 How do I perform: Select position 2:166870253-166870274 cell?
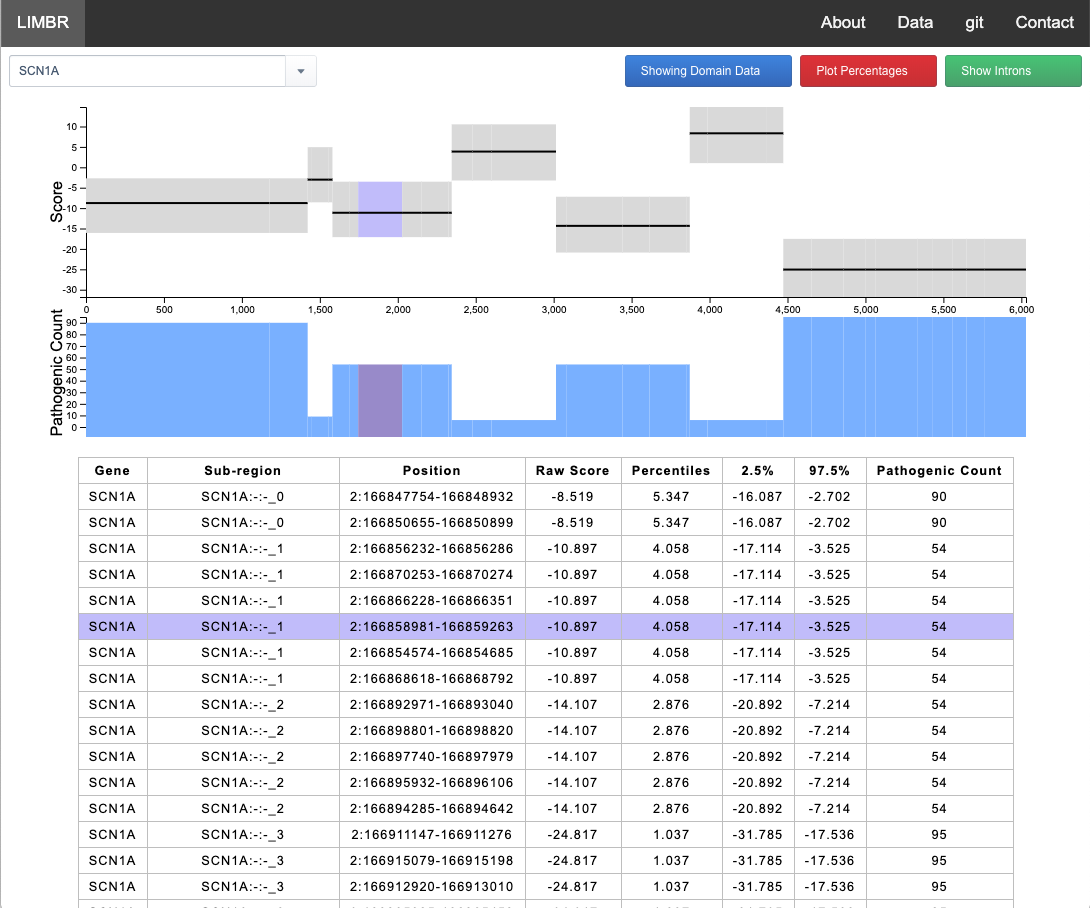(432, 575)
